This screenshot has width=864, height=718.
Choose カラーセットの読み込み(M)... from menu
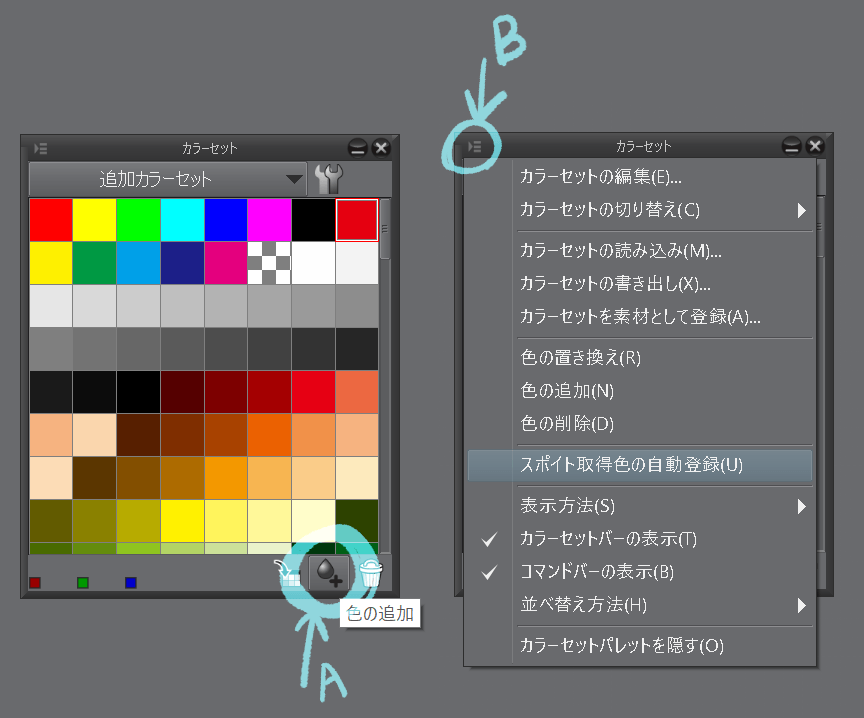click(620, 251)
